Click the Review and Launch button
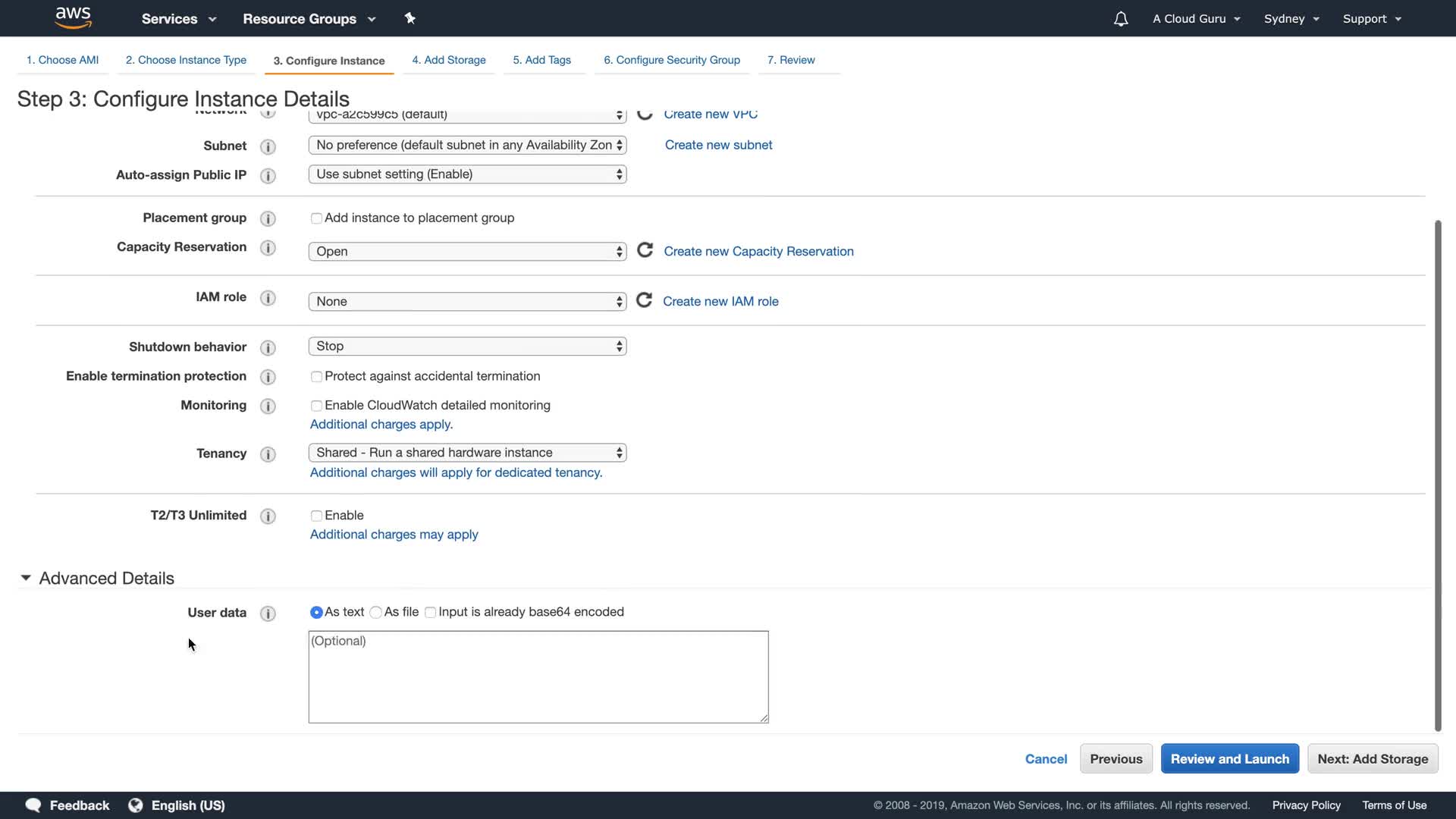This screenshot has width=1456, height=819. tap(1229, 759)
